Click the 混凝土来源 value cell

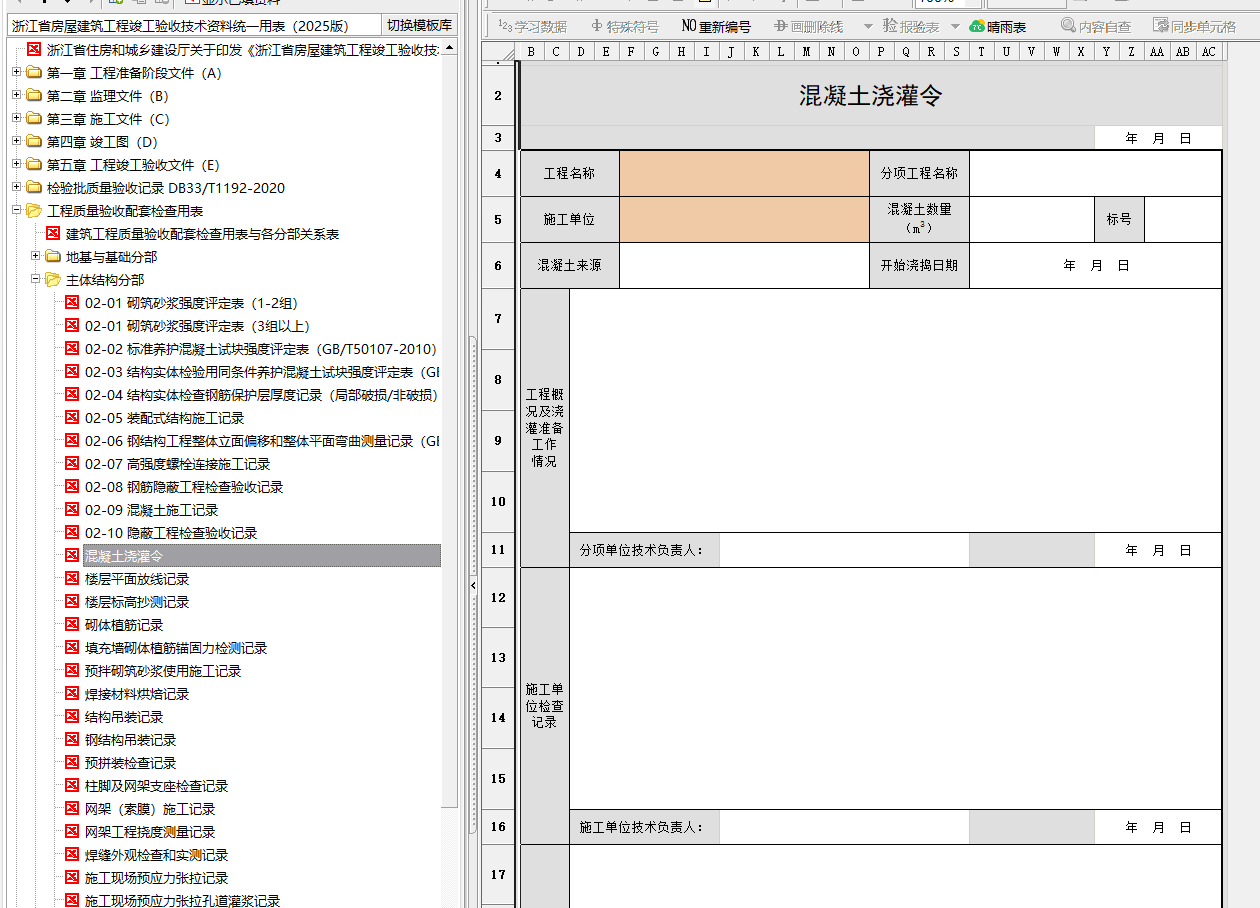pyautogui.click(x=743, y=266)
